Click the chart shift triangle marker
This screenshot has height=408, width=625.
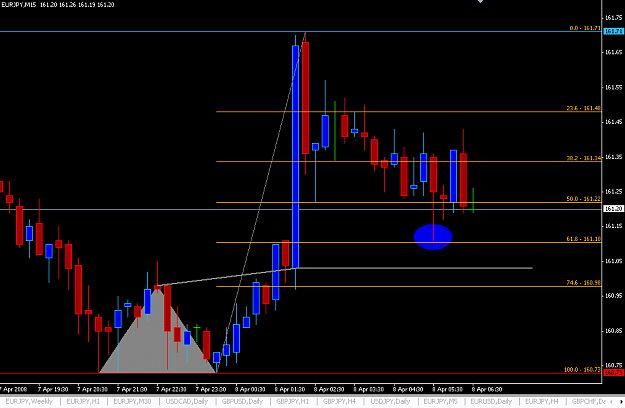point(480,1)
